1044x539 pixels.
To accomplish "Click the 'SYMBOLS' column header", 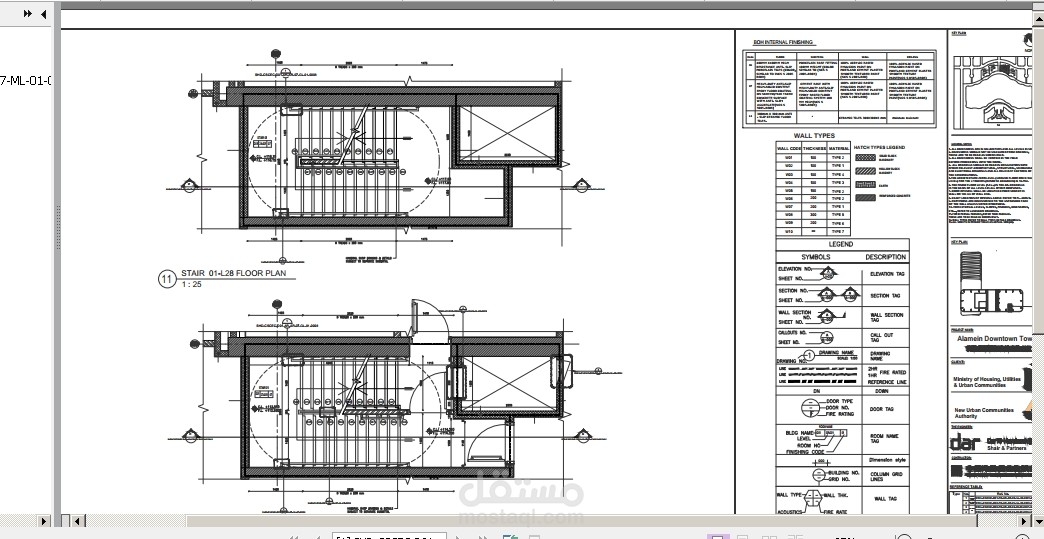I will [x=816, y=257].
